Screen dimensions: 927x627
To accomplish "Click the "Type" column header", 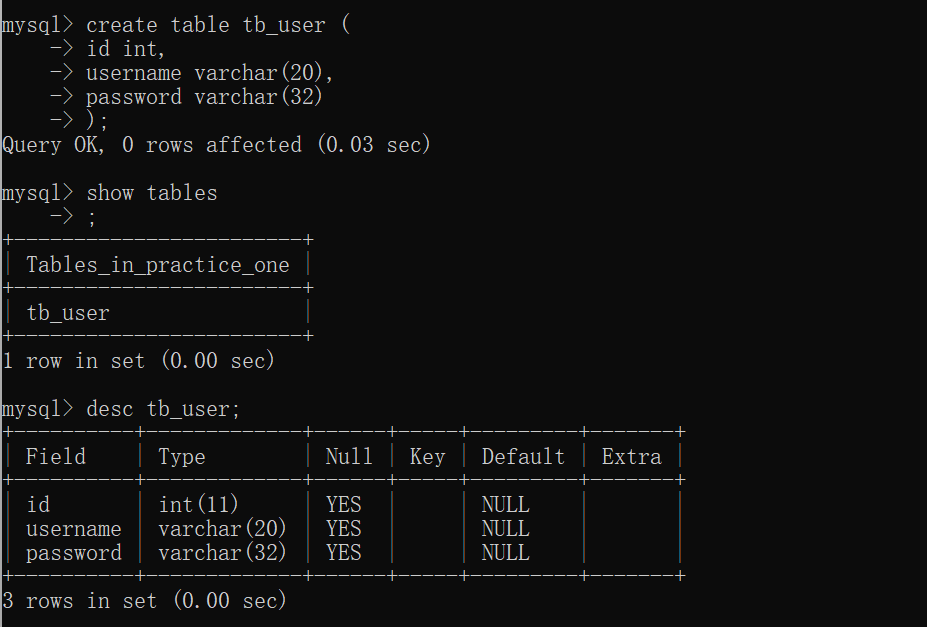I will pyautogui.click(x=182, y=457).
